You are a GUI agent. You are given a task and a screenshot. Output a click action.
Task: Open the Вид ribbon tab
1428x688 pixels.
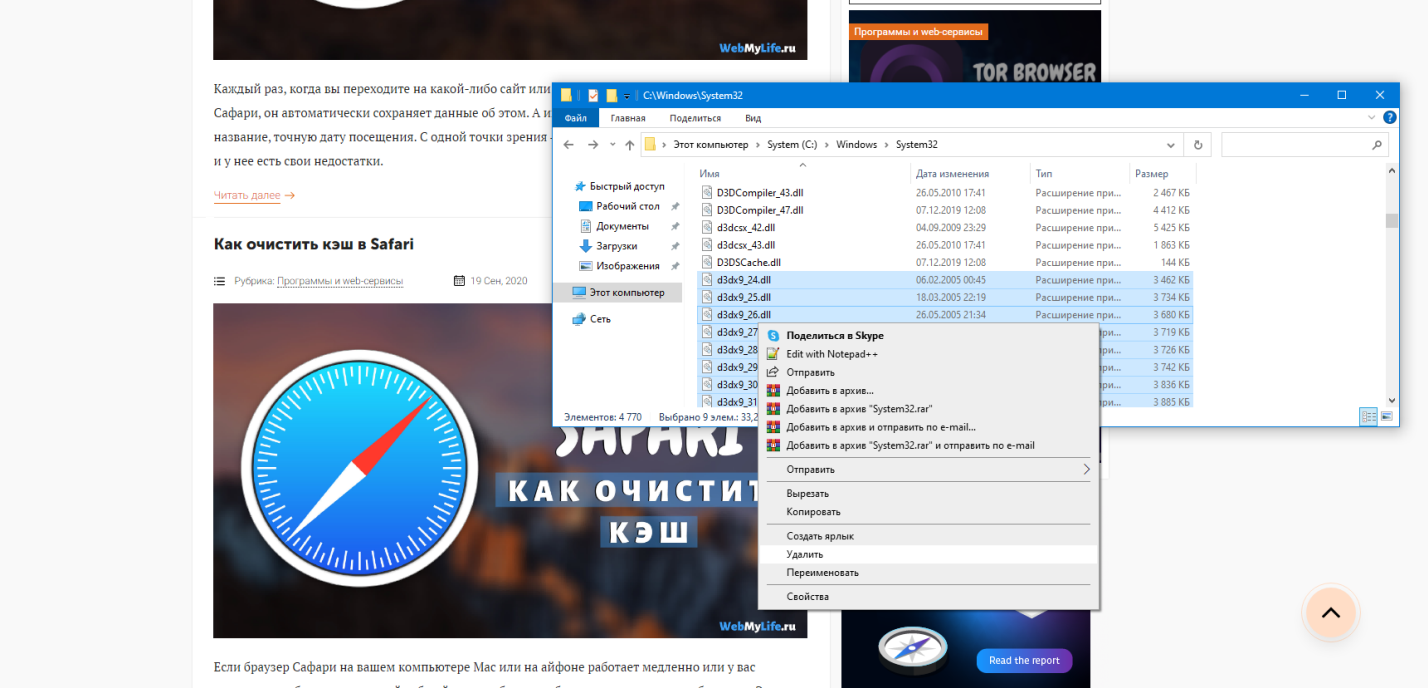click(x=753, y=118)
